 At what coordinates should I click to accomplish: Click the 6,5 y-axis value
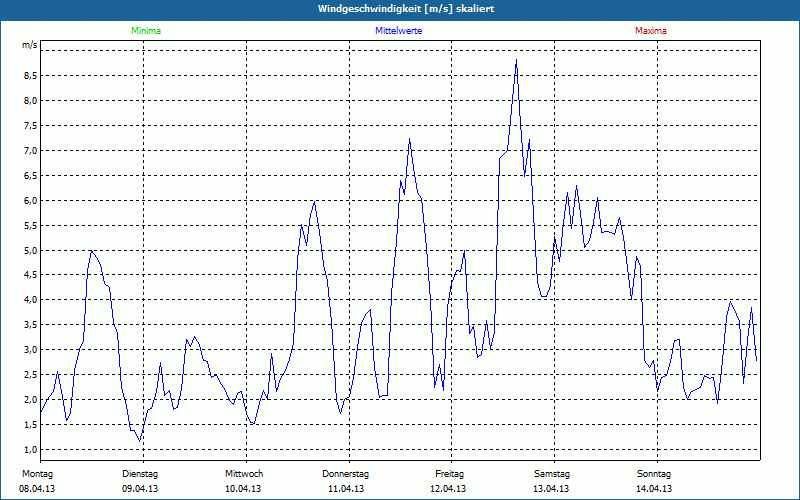(x=30, y=176)
